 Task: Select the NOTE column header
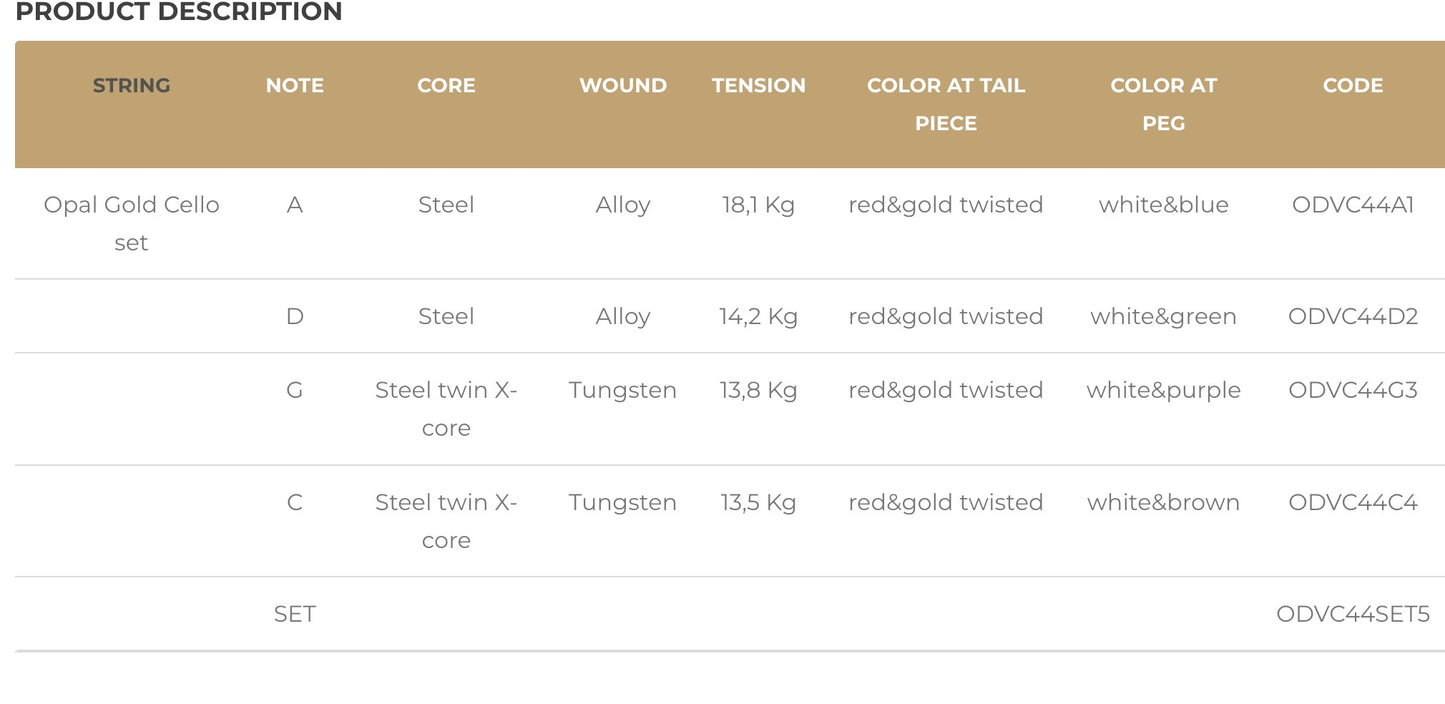pos(295,86)
